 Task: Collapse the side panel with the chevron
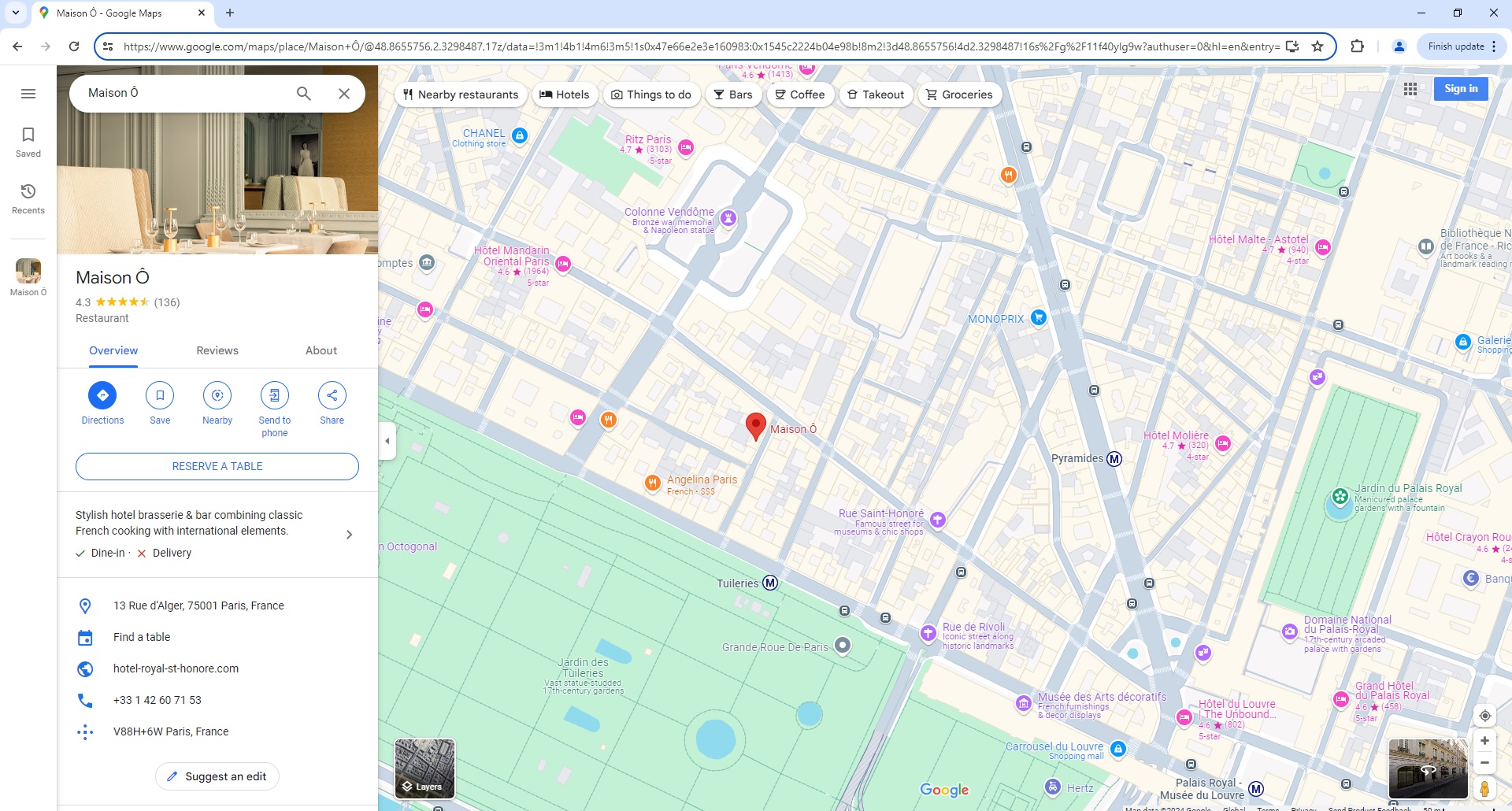[x=387, y=441]
